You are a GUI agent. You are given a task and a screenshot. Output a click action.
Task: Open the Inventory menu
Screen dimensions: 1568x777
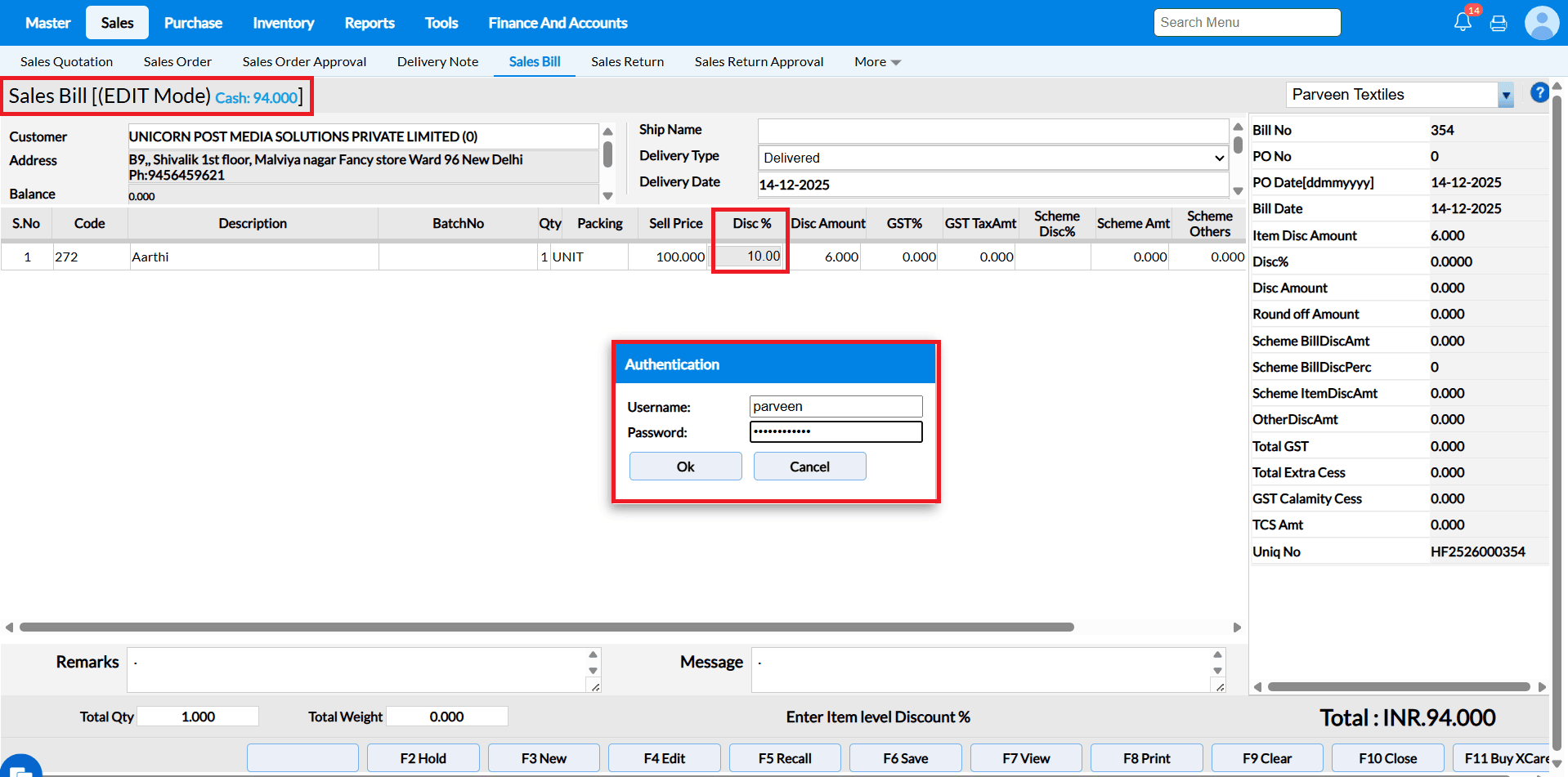(283, 23)
